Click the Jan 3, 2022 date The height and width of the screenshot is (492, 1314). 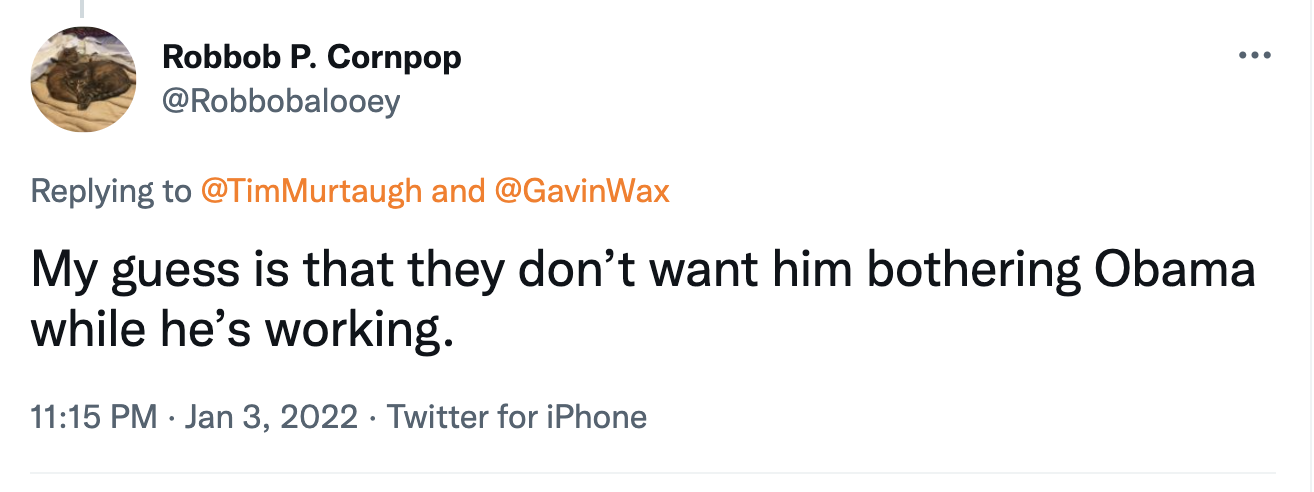[x=271, y=416]
